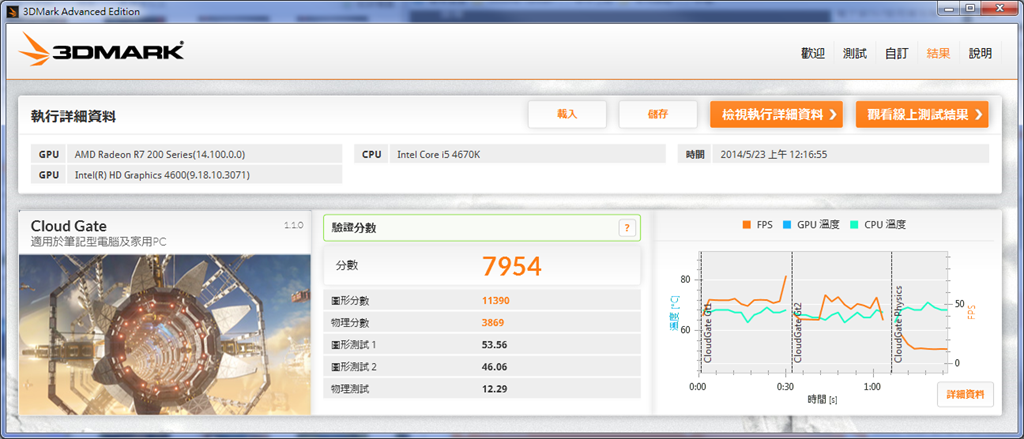
Task: Click the timestamp 2014/5/23 上午 12:16:55
Action: (x=851, y=154)
